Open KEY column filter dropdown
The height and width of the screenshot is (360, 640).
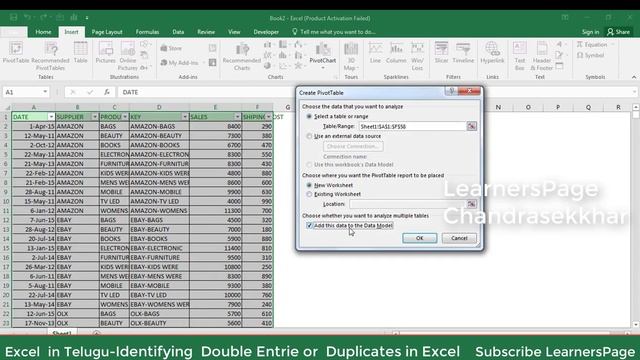coord(185,117)
